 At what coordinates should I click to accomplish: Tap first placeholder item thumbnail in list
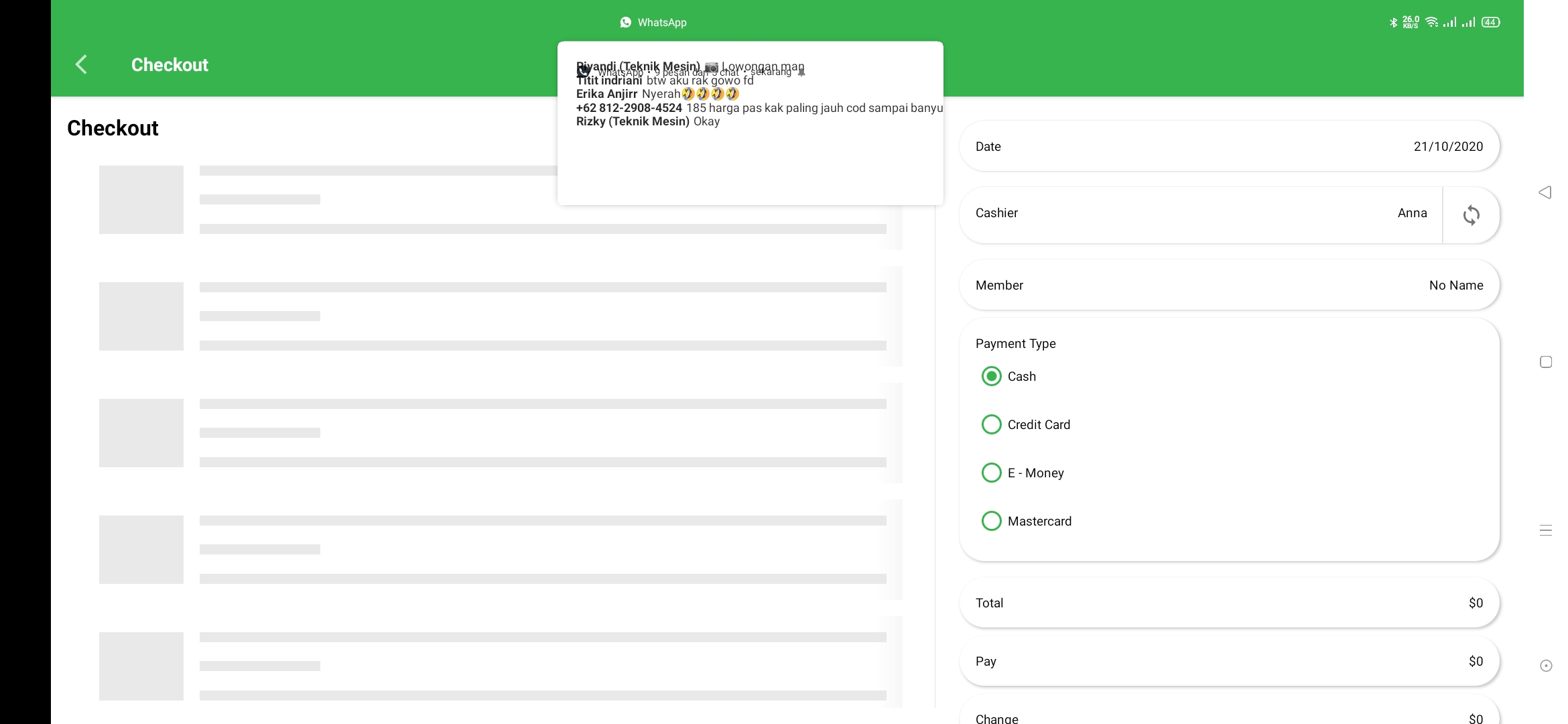[x=141, y=200]
